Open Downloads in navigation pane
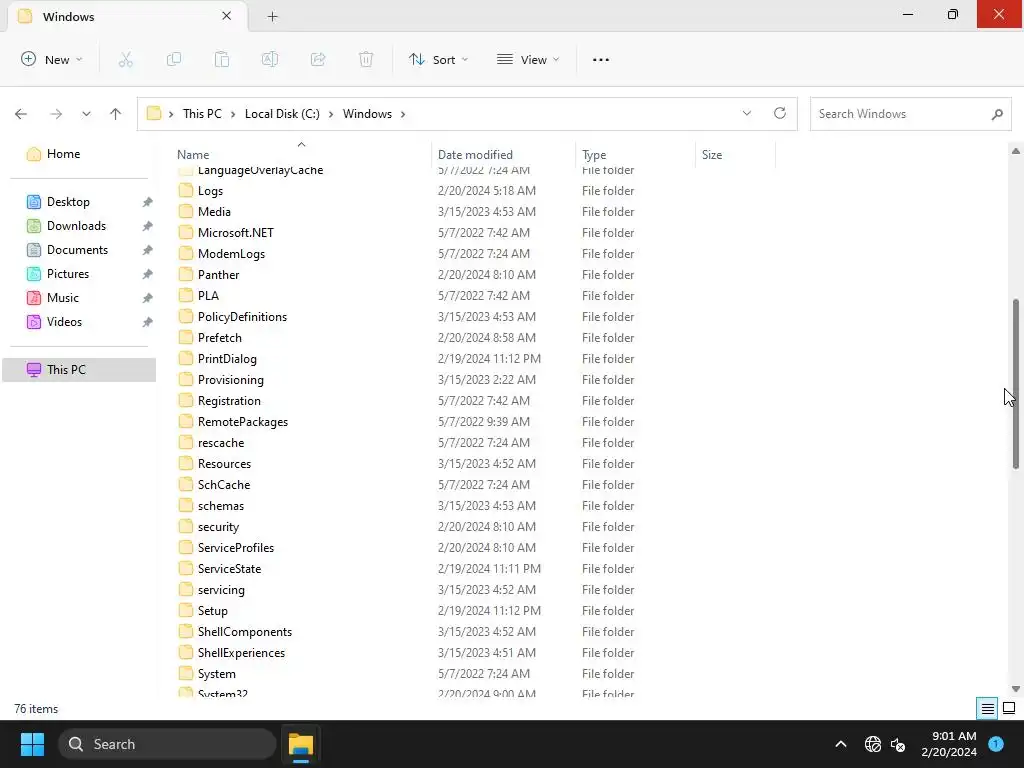Viewport: 1024px width, 768px height. (76, 226)
